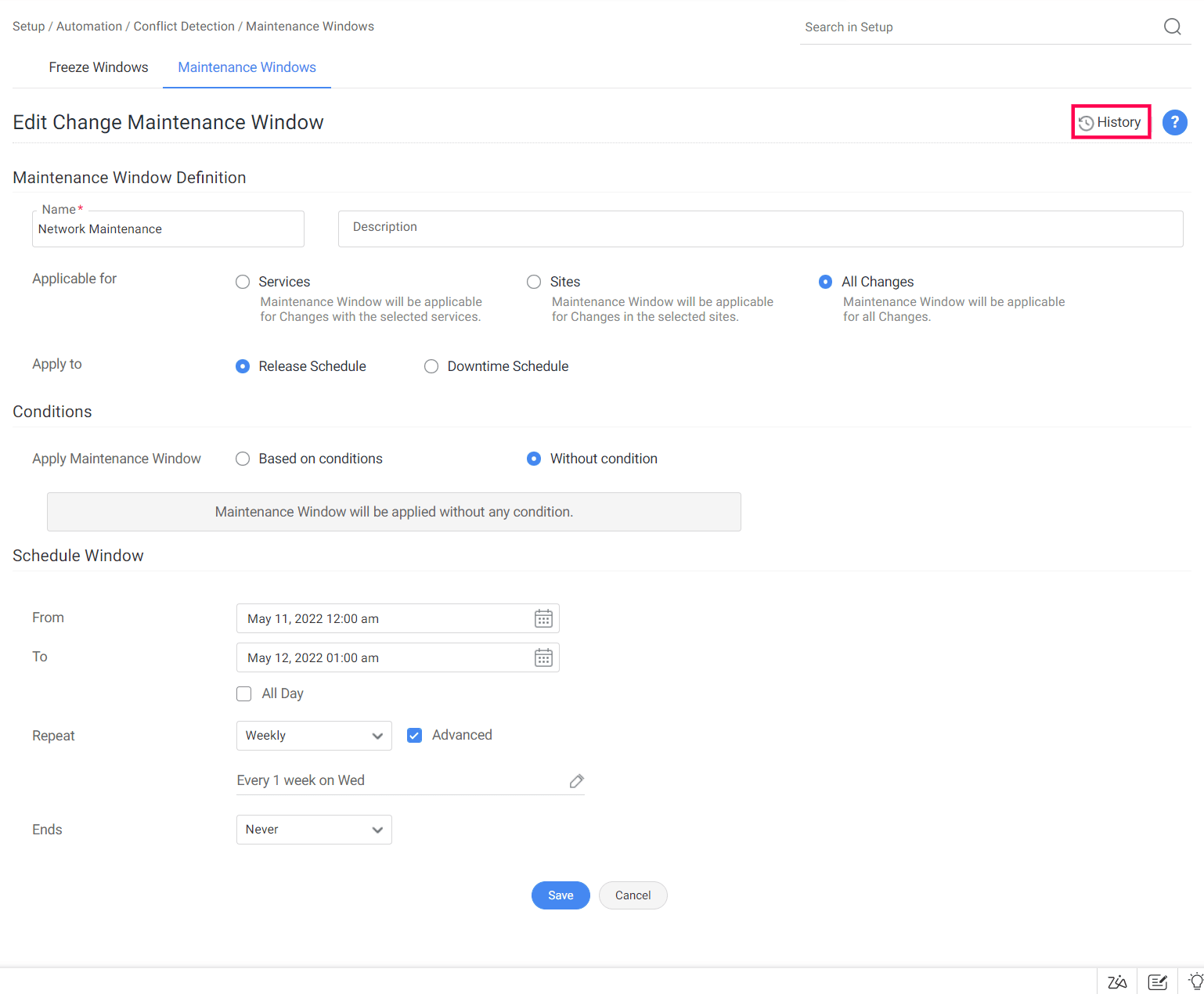The width and height of the screenshot is (1204, 994).
Task: Click the search magnifier icon in Setup
Action: click(x=1172, y=27)
